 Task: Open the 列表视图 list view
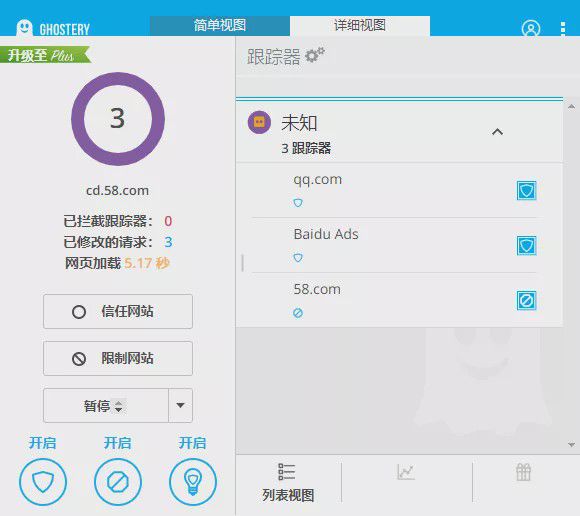[x=288, y=482]
